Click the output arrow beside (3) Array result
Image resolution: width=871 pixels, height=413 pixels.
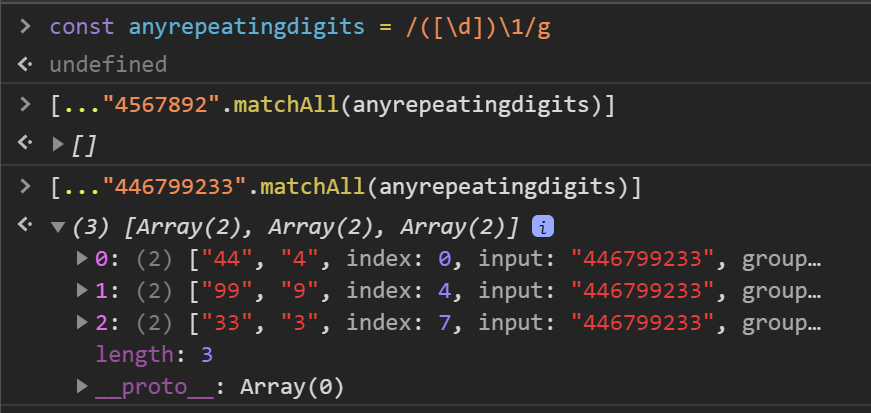[25, 224]
